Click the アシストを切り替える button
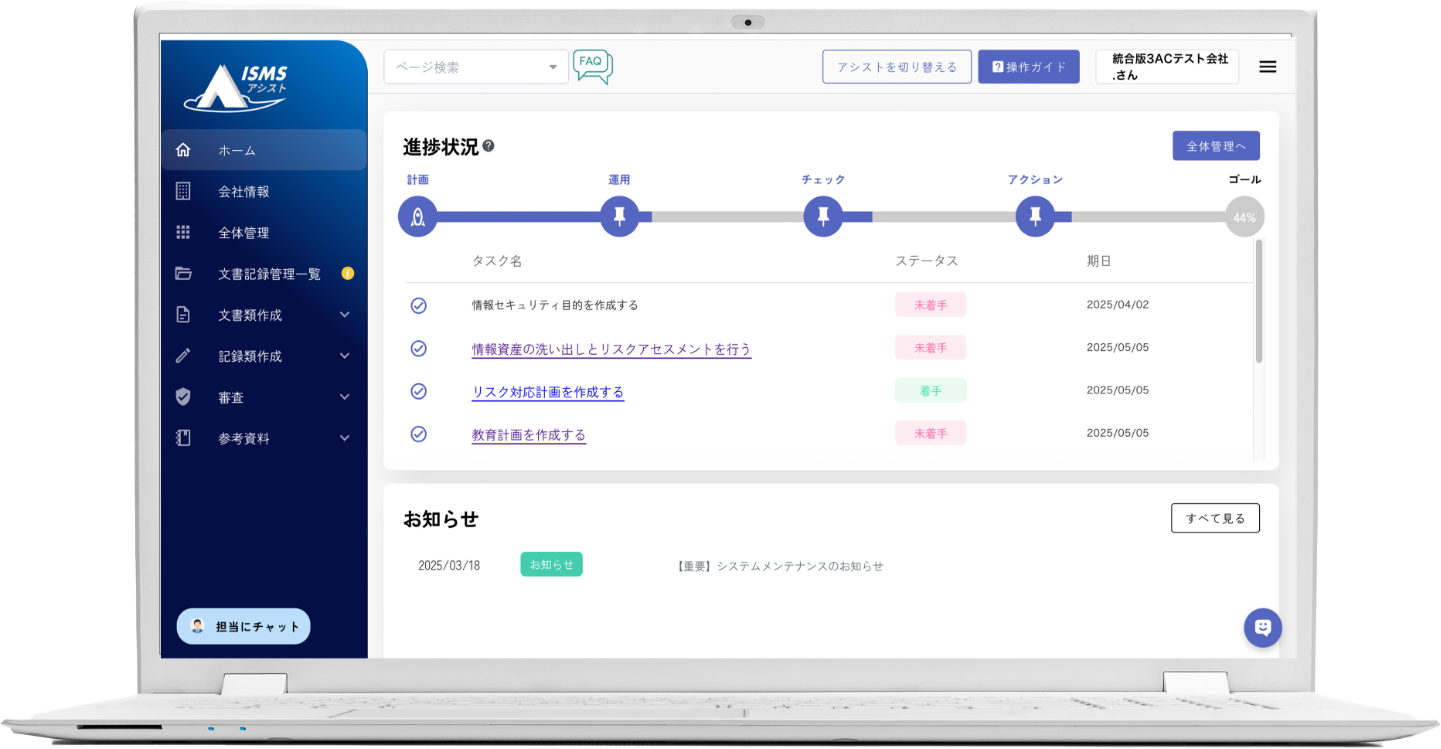Screen dimensions: 1441x749 897,67
